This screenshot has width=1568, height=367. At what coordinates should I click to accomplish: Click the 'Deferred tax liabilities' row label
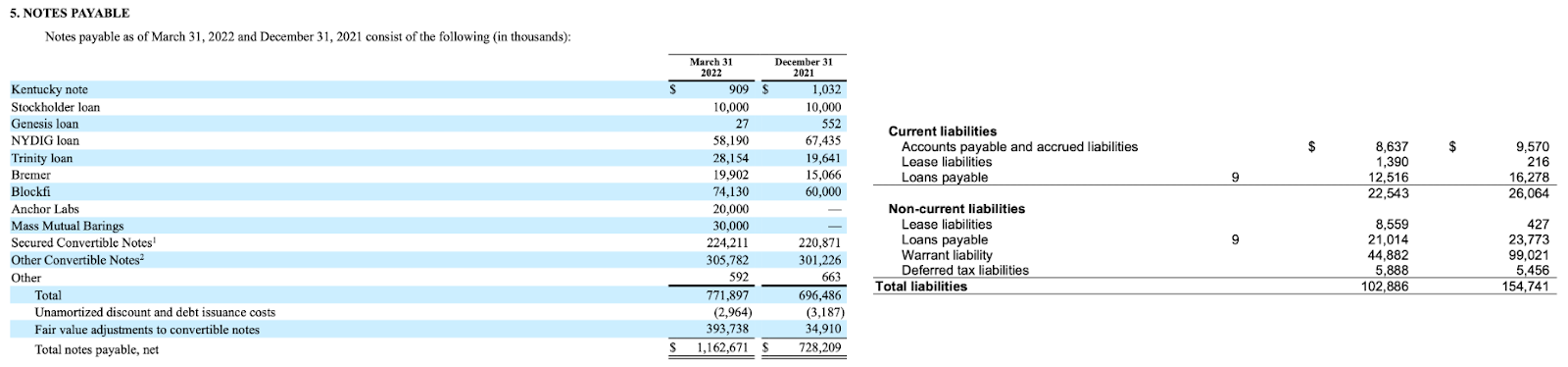[965, 271]
